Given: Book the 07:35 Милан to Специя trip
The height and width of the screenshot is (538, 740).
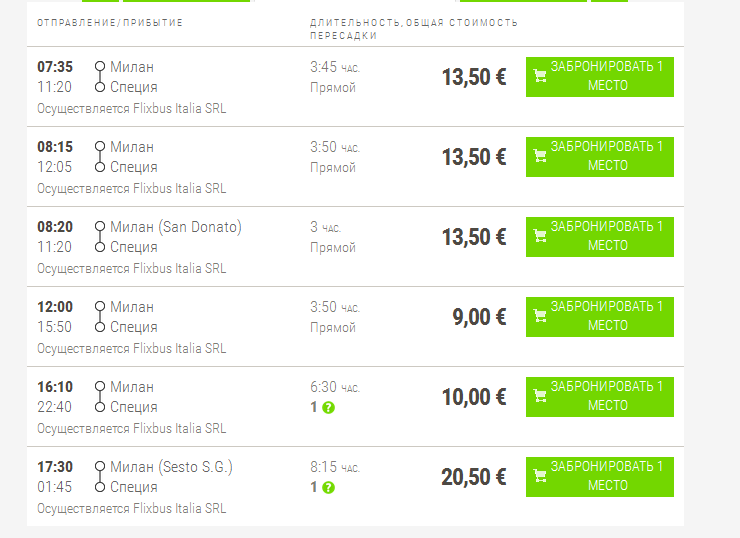Looking at the screenshot, I should point(600,77).
